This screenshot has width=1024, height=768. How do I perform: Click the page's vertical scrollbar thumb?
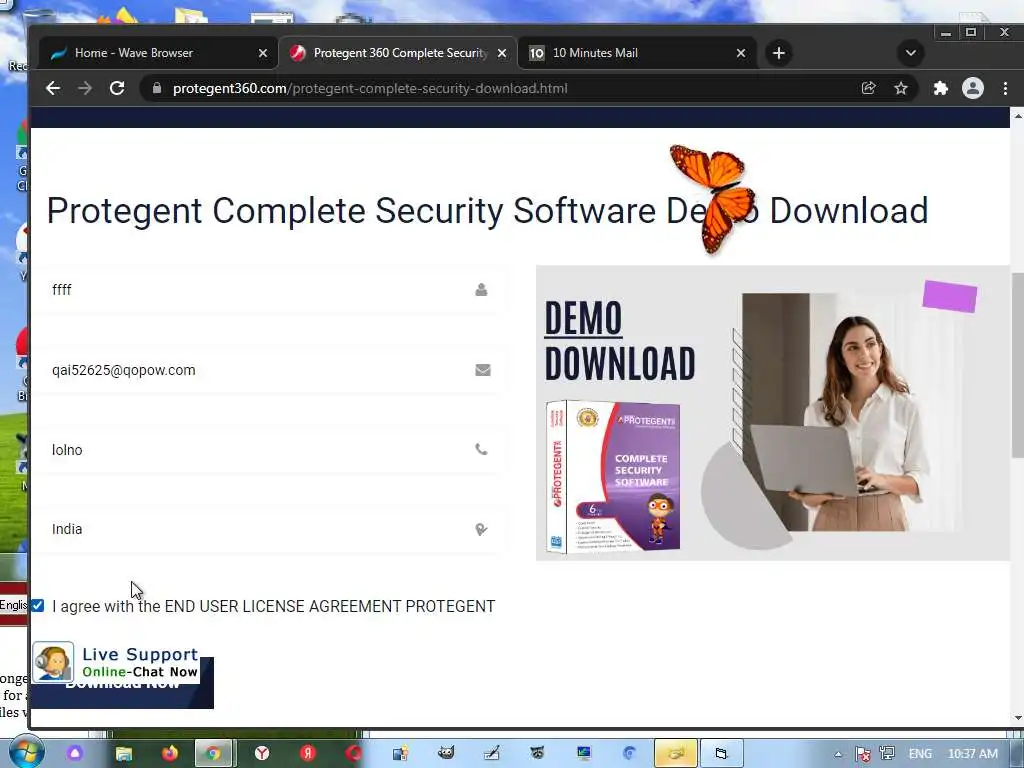pyautogui.click(x=1017, y=366)
